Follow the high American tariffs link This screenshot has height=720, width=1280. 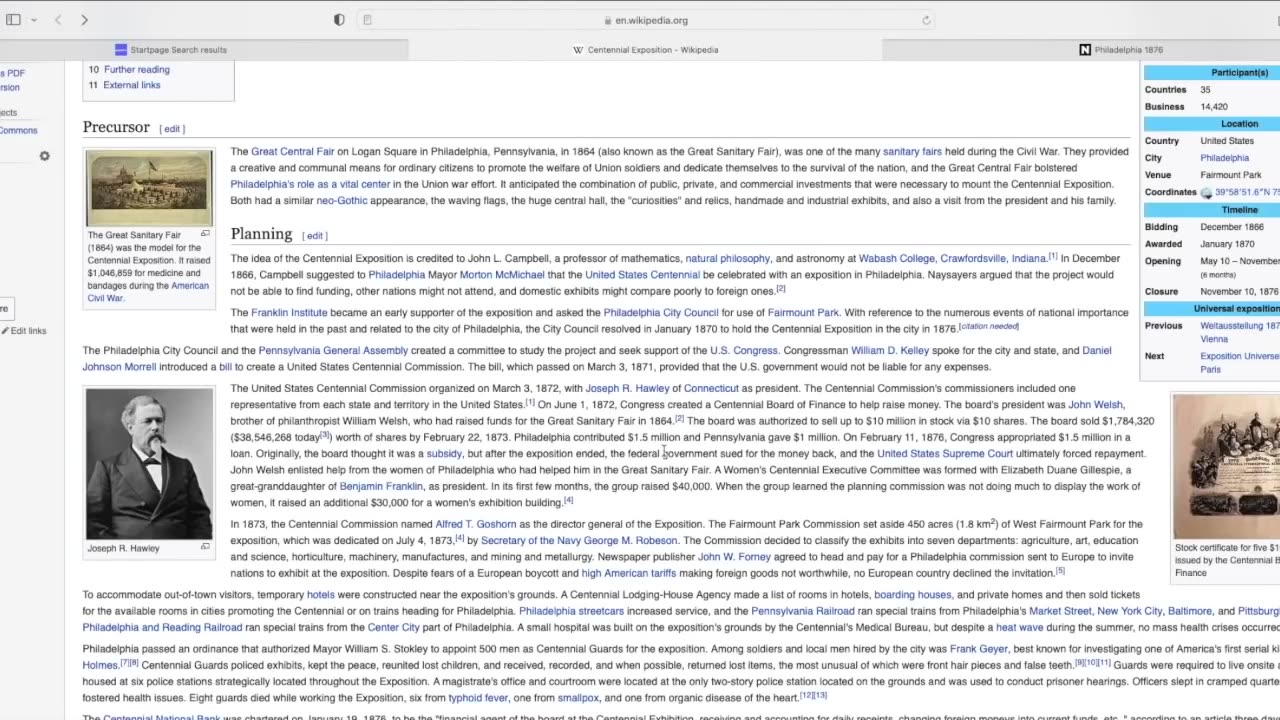pos(629,574)
